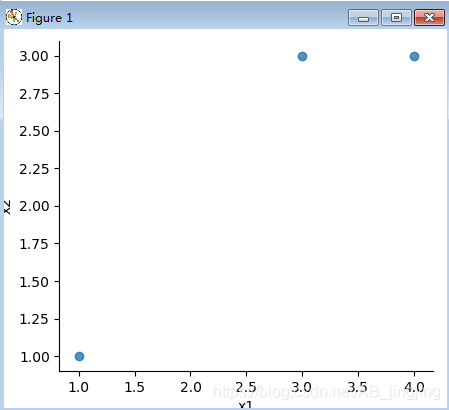
Task: Click the scatter point at x1=3.0
Action: click(302, 56)
